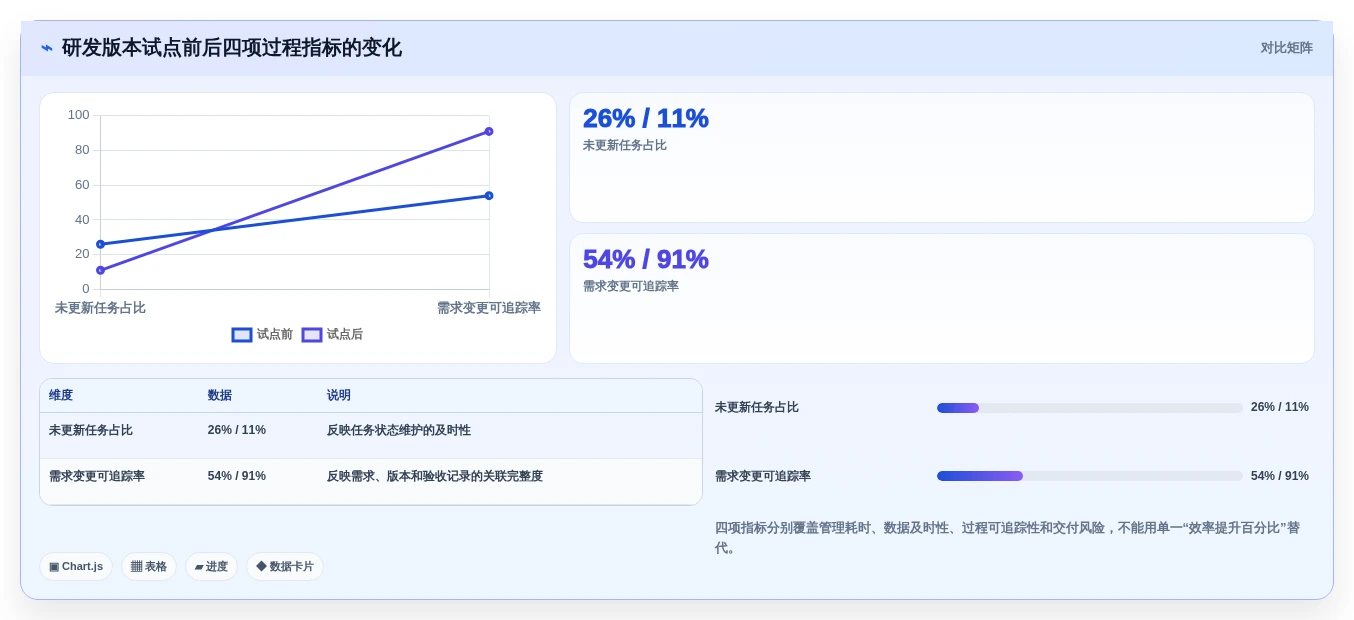The height and width of the screenshot is (620, 1354).
Task: Click the 试点后 data point at 需求变更可追踪率
Action: click(x=489, y=131)
